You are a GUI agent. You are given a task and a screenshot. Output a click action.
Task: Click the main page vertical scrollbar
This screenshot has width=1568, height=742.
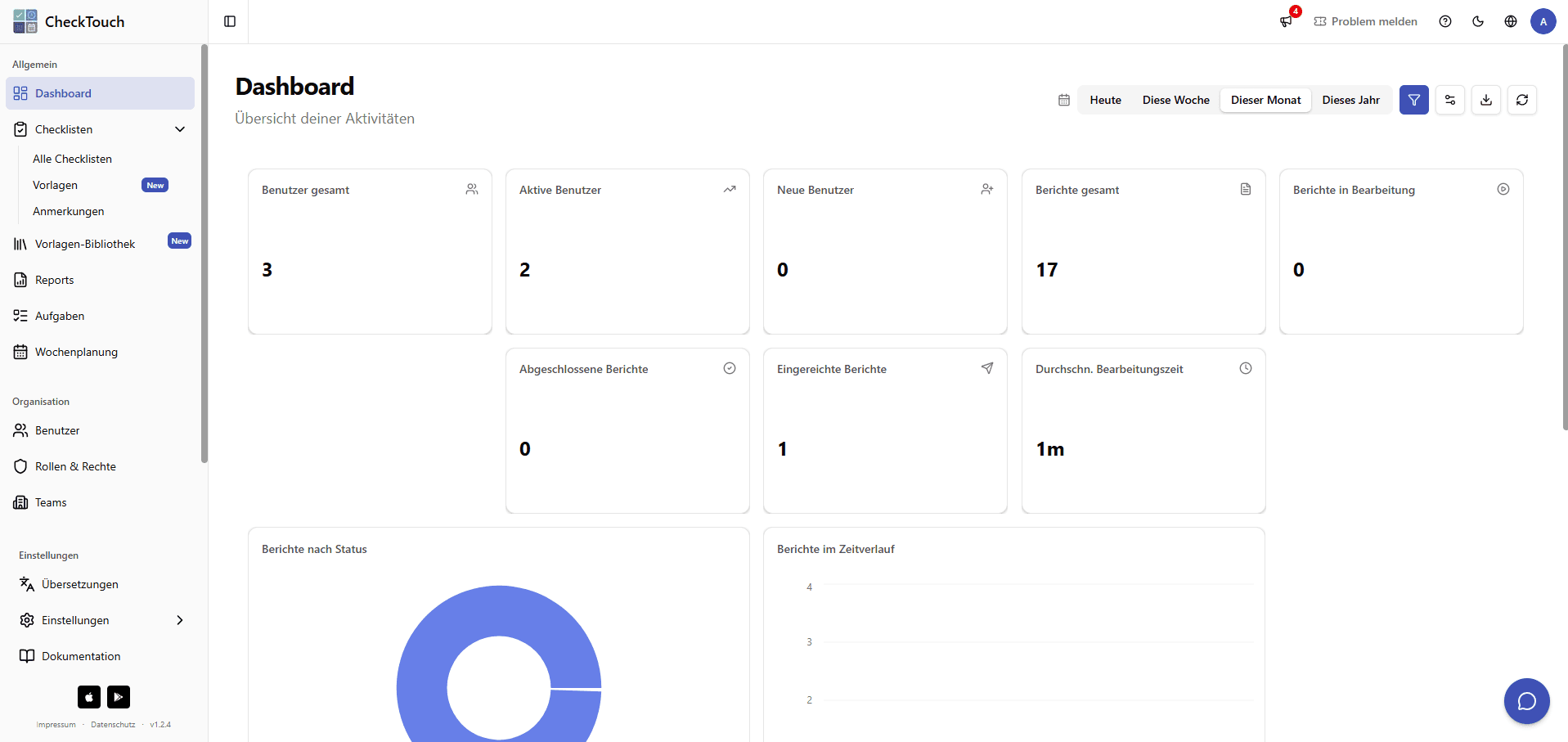pyautogui.click(x=1565, y=237)
